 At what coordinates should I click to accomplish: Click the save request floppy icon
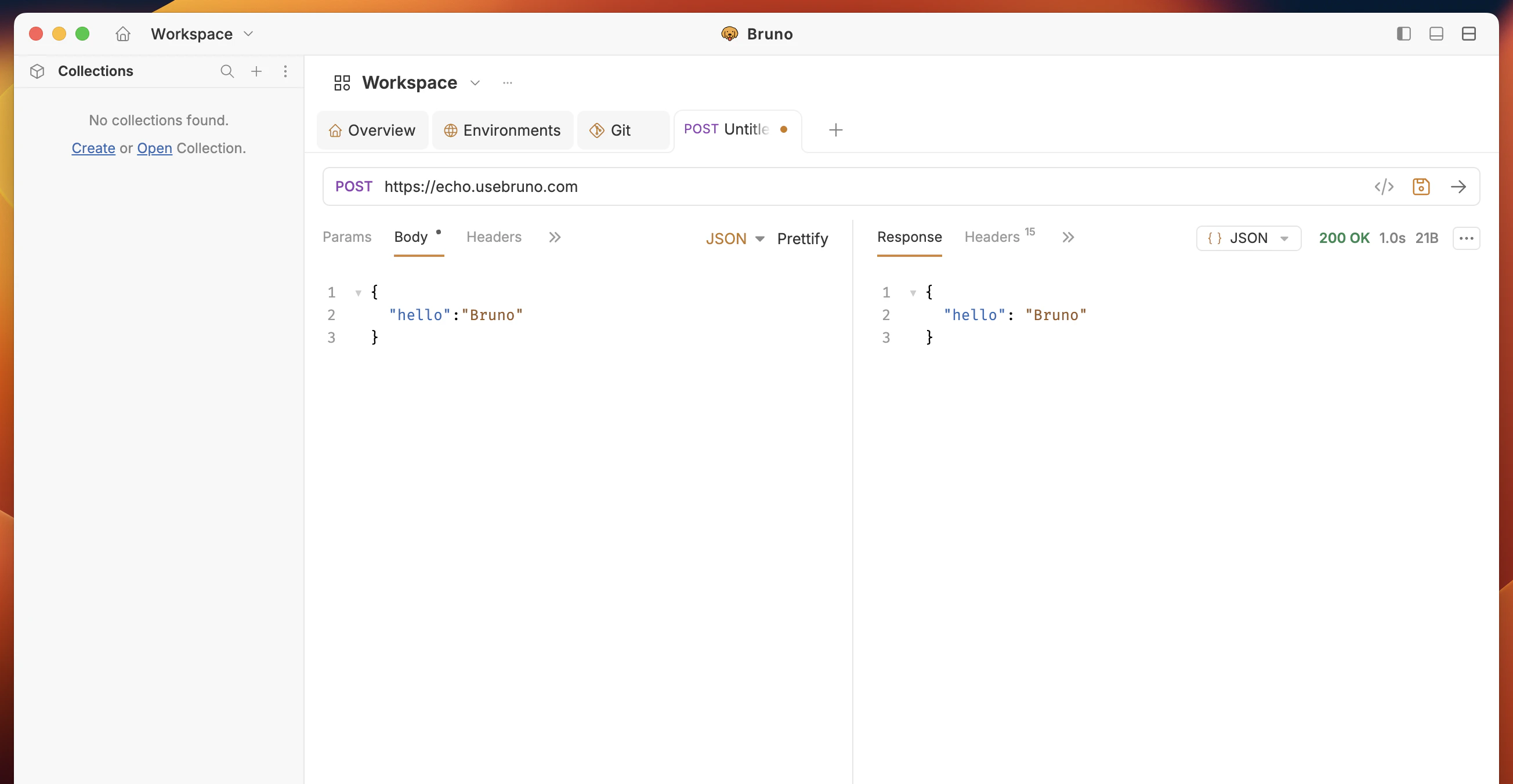point(1421,187)
